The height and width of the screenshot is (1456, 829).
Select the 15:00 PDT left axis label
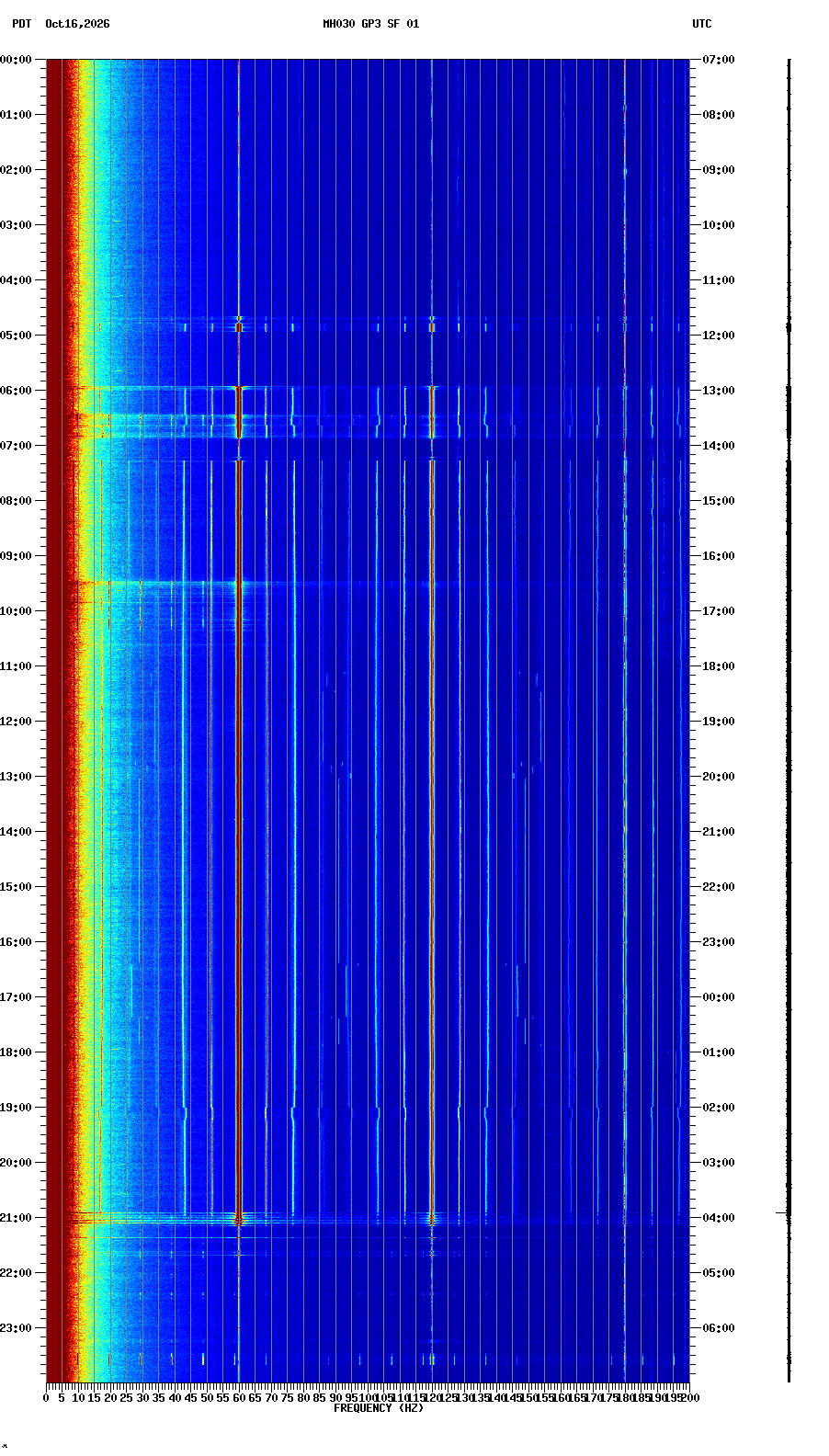coord(16,887)
